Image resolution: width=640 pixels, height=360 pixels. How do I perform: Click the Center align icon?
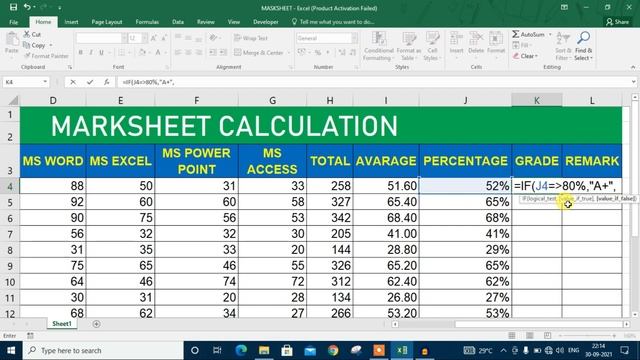click(x=188, y=53)
